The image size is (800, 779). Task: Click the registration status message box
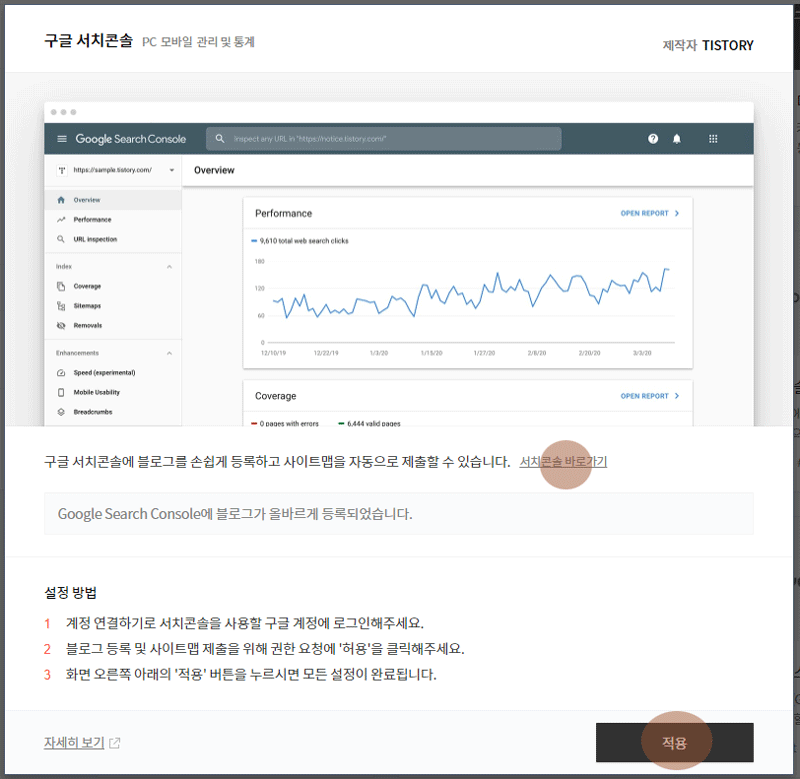tap(398, 513)
